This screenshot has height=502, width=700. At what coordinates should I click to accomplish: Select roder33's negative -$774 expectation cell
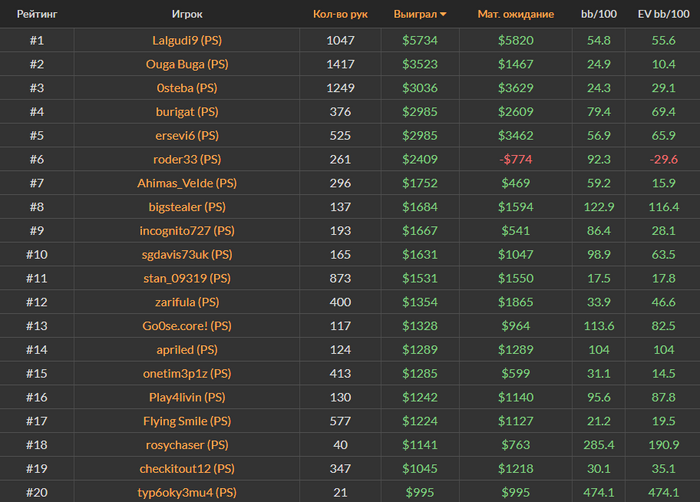515,160
